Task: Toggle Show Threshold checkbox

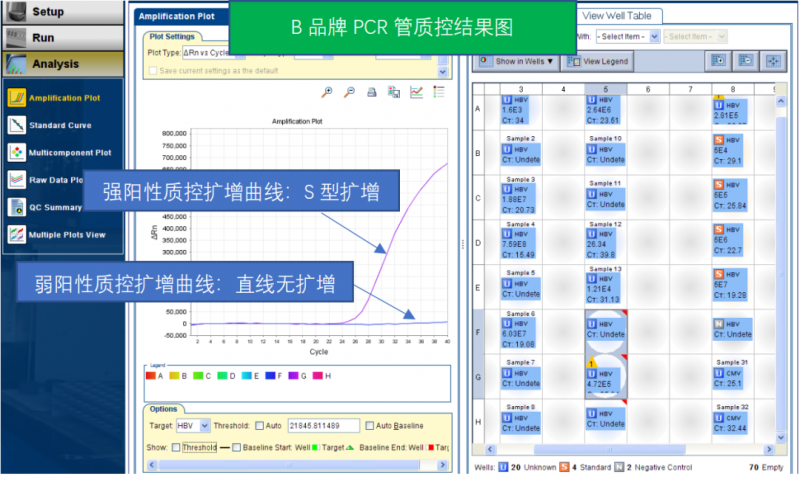Action: coord(176,447)
